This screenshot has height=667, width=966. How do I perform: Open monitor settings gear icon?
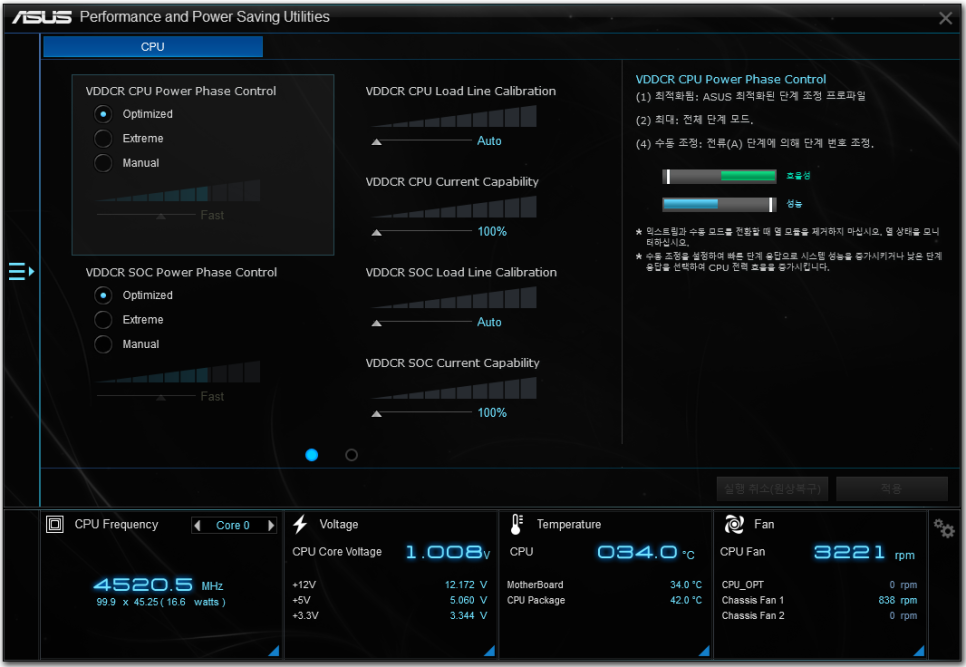(x=943, y=528)
